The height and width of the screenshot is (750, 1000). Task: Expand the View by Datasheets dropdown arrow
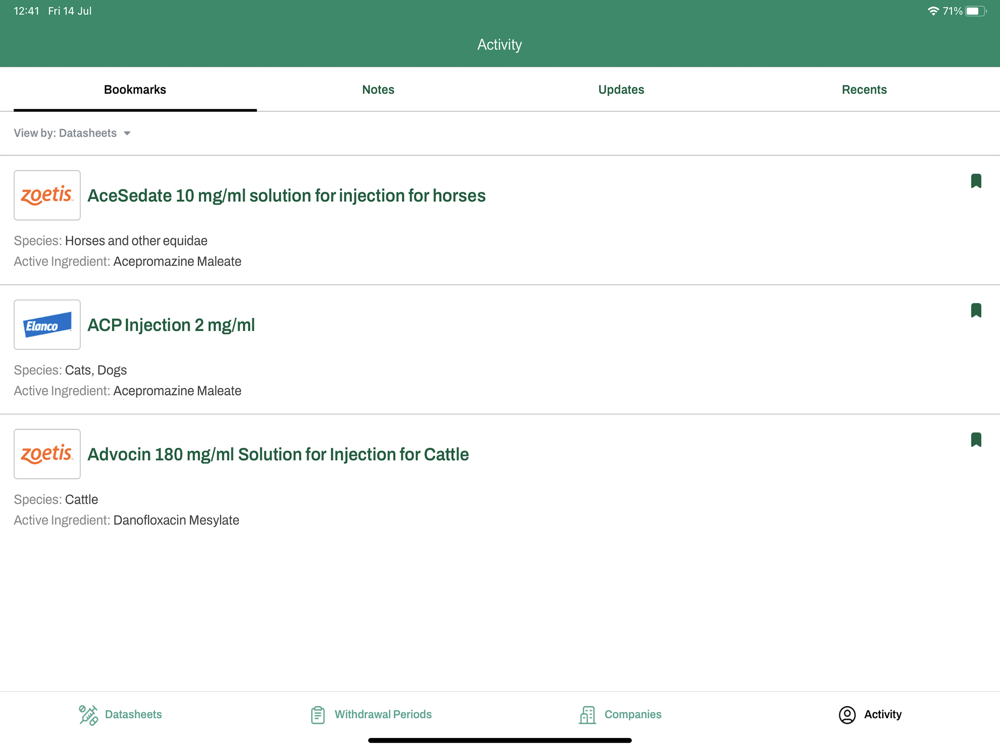pos(127,133)
